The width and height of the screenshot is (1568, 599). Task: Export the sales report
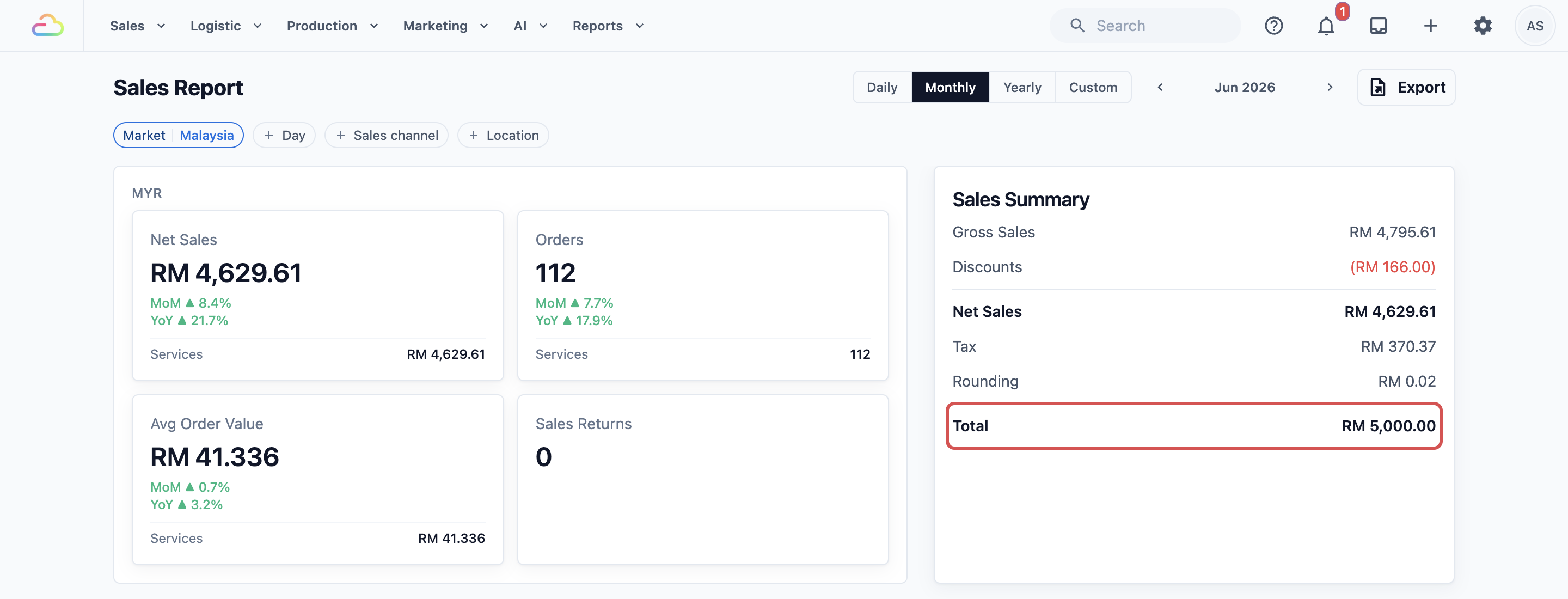(1406, 87)
